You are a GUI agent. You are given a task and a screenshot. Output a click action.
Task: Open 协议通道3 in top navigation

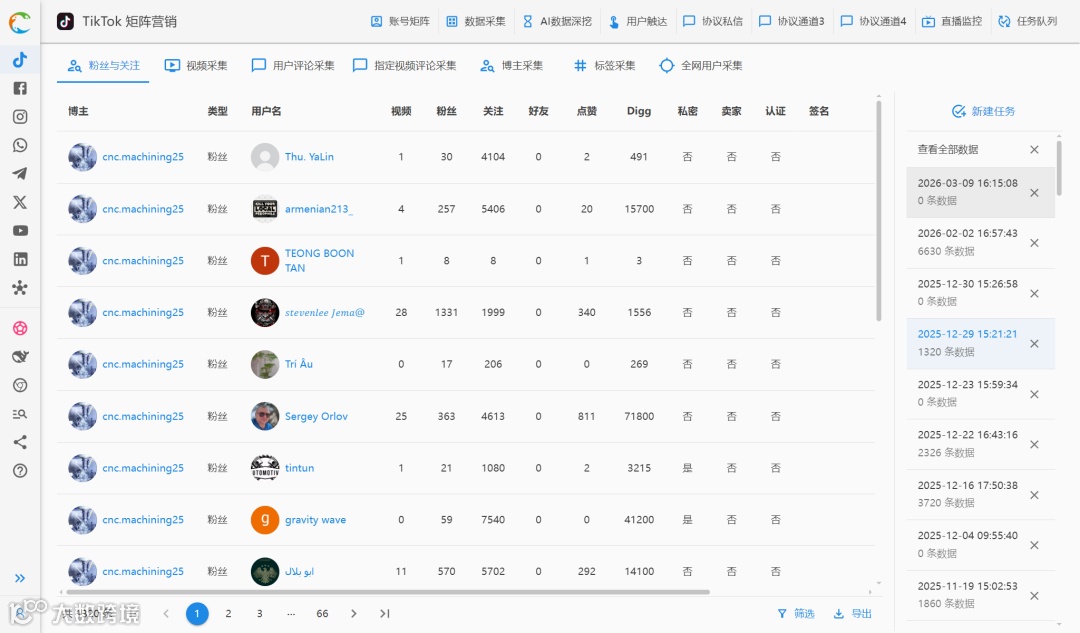pyautogui.click(x=791, y=21)
